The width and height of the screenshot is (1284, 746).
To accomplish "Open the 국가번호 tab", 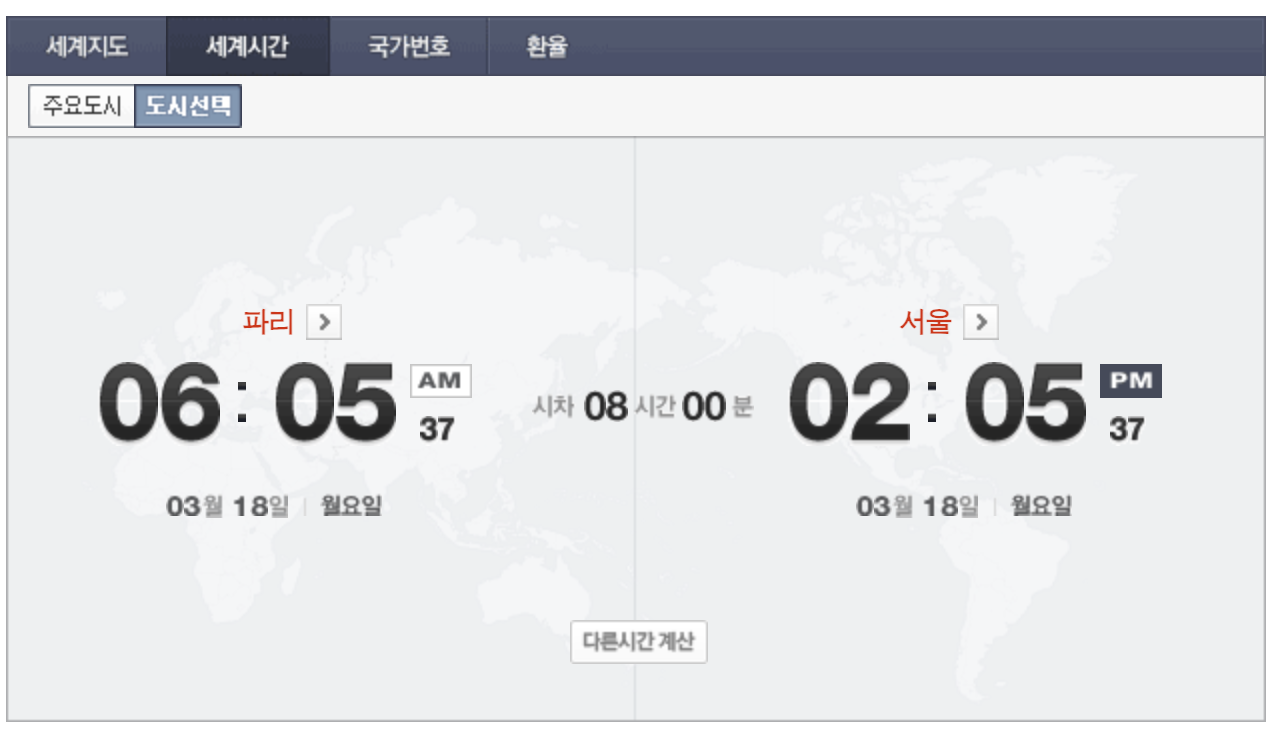I will click(408, 46).
